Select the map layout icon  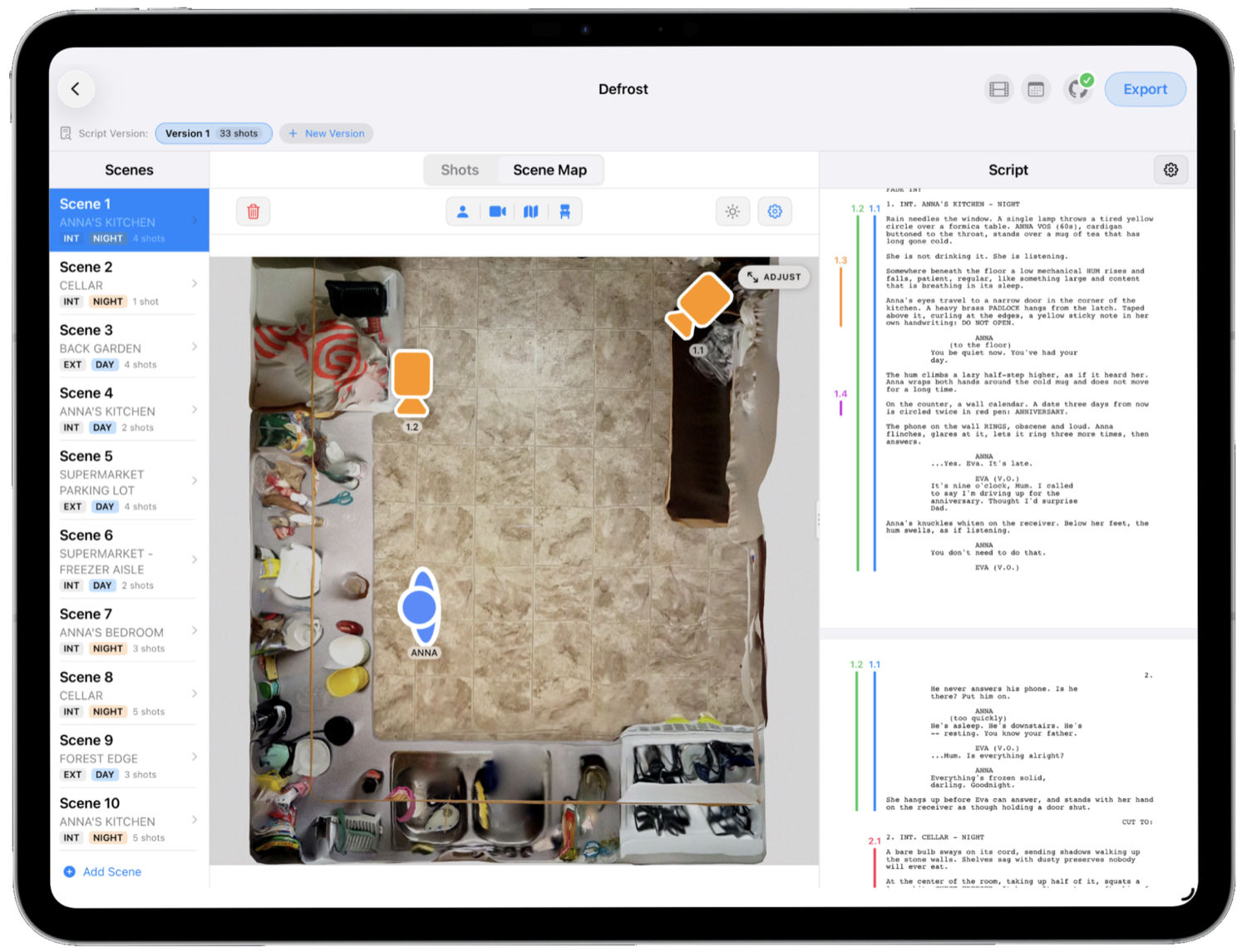(531, 212)
